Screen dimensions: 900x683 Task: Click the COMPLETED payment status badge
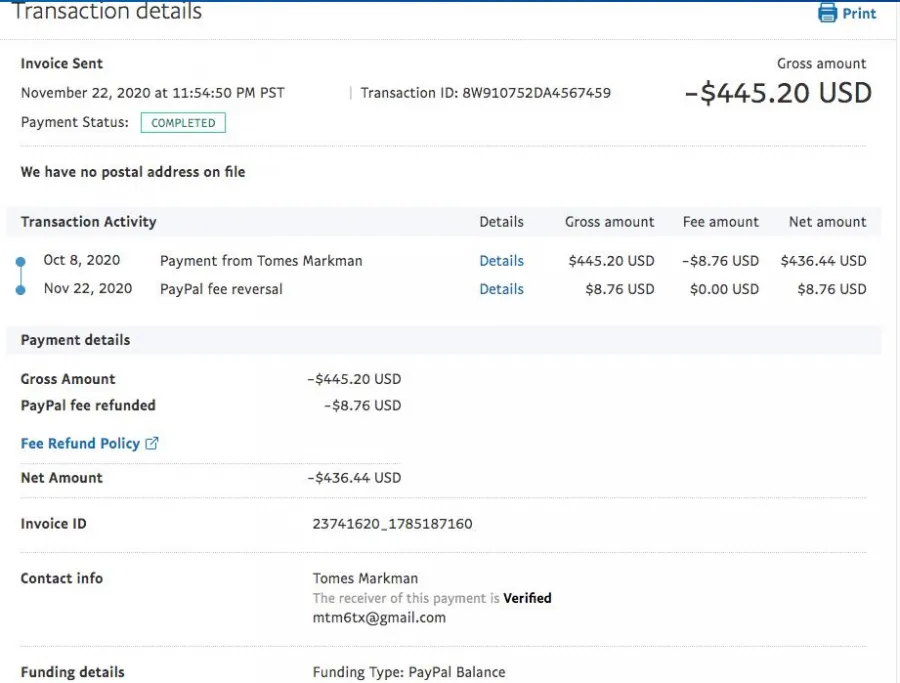pyautogui.click(x=183, y=123)
